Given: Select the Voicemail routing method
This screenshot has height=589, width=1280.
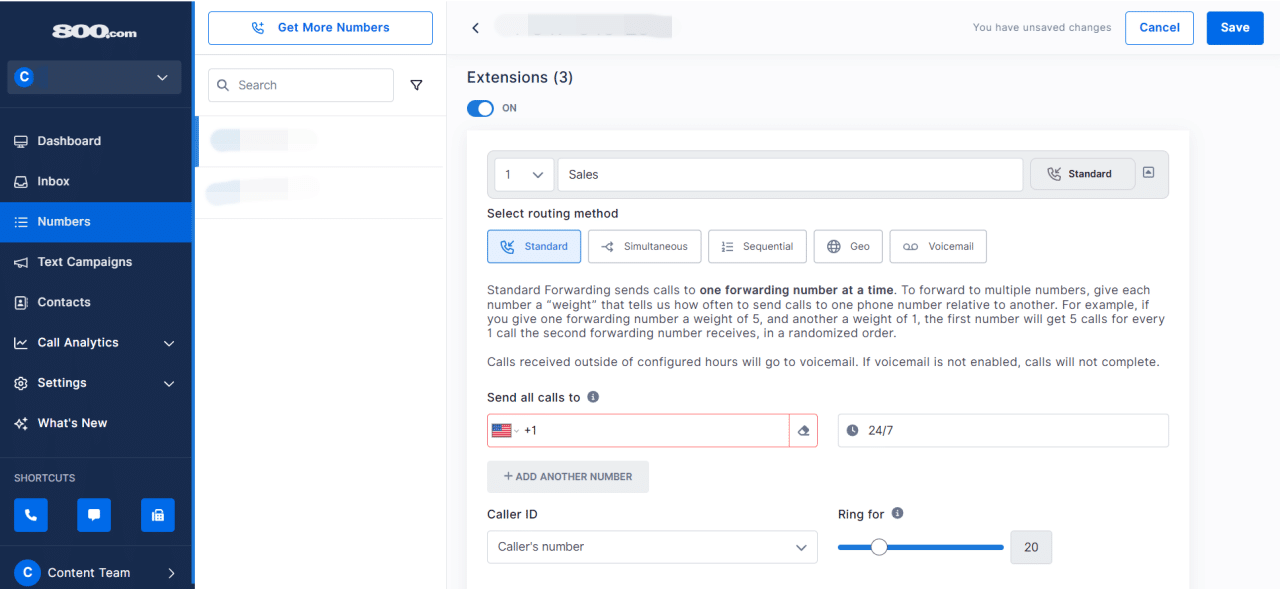Looking at the screenshot, I should tap(937, 246).
